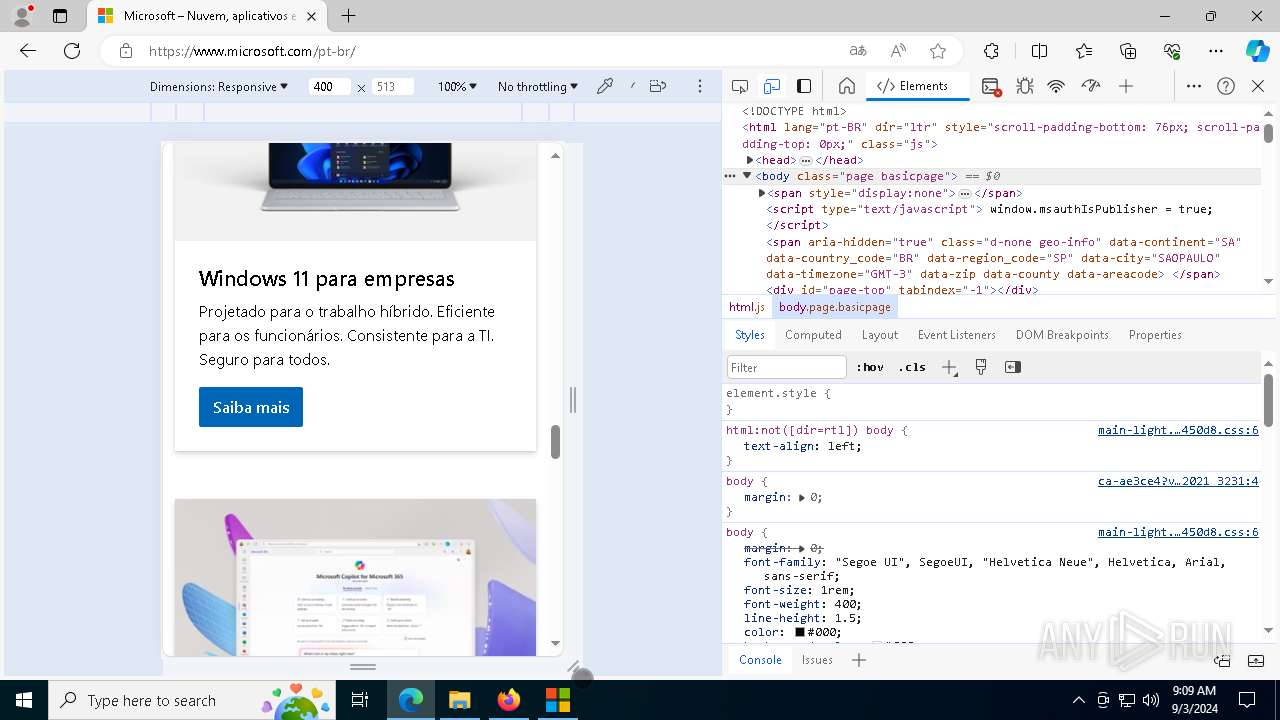Click the eyedropper vision emulation icon
1280x720 pixels.
[605, 86]
